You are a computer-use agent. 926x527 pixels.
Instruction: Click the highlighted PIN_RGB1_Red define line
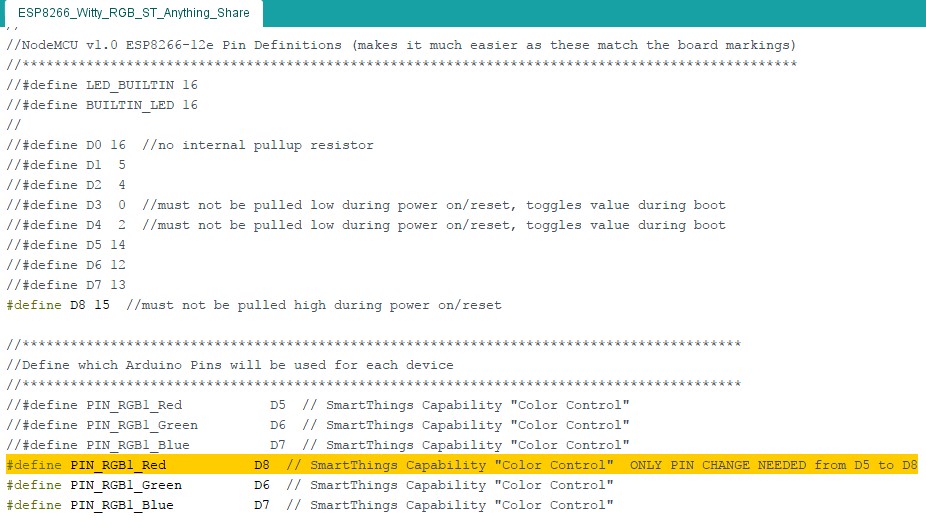coord(462,465)
